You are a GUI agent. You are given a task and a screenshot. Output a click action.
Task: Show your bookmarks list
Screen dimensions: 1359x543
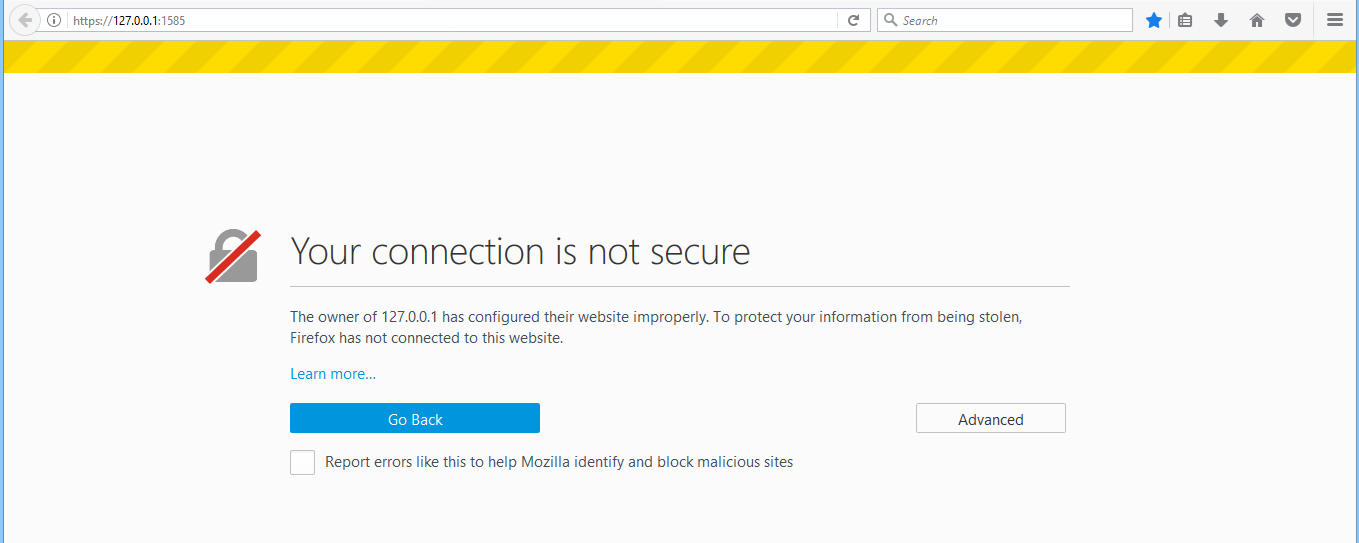[x=1185, y=20]
